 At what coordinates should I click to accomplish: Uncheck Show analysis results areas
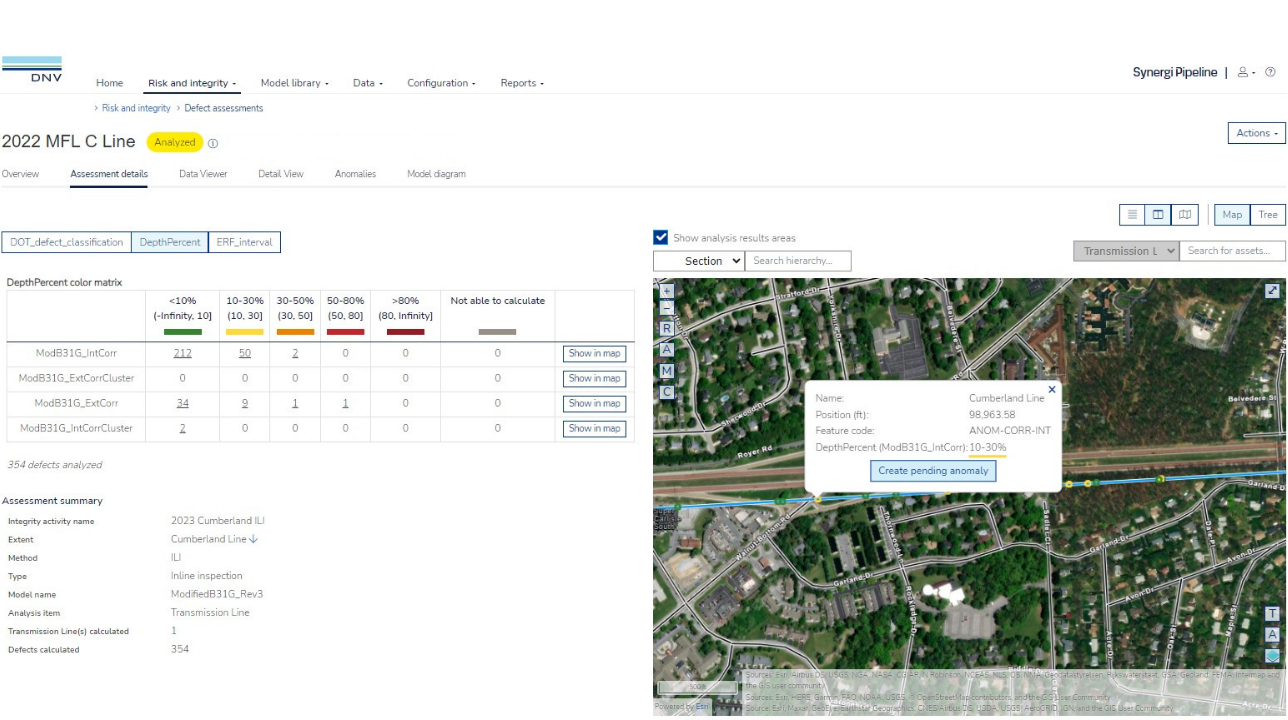[x=659, y=237]
